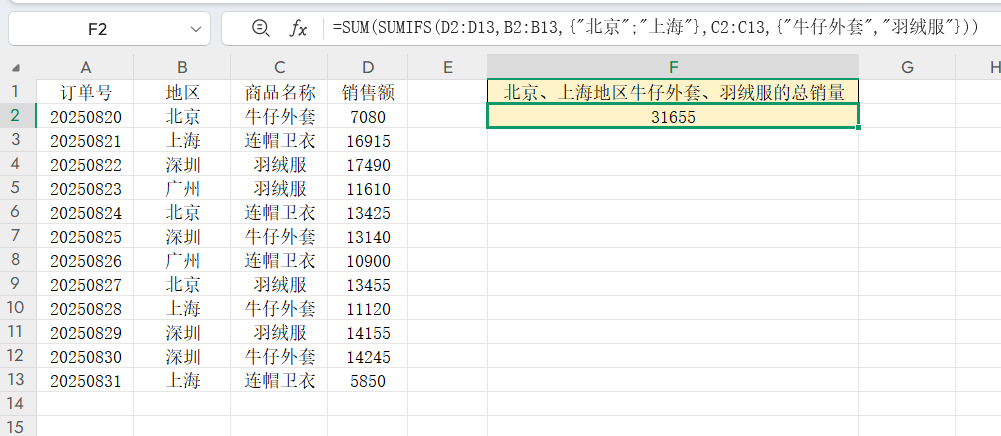The width and height of the screenshot is (1001, 436).
Task: Select column G header
Action: click(x=907, y=67)
